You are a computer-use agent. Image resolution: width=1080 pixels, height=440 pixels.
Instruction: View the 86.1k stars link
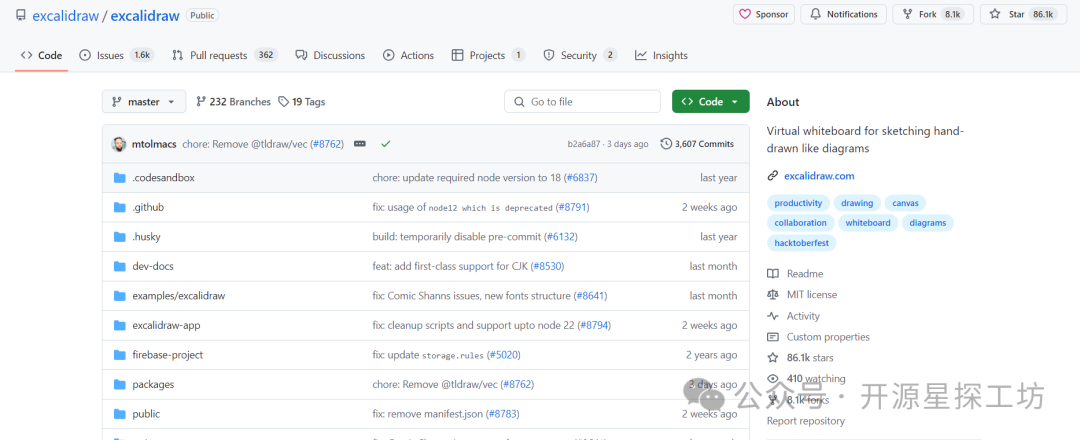(x=810, y=358)
